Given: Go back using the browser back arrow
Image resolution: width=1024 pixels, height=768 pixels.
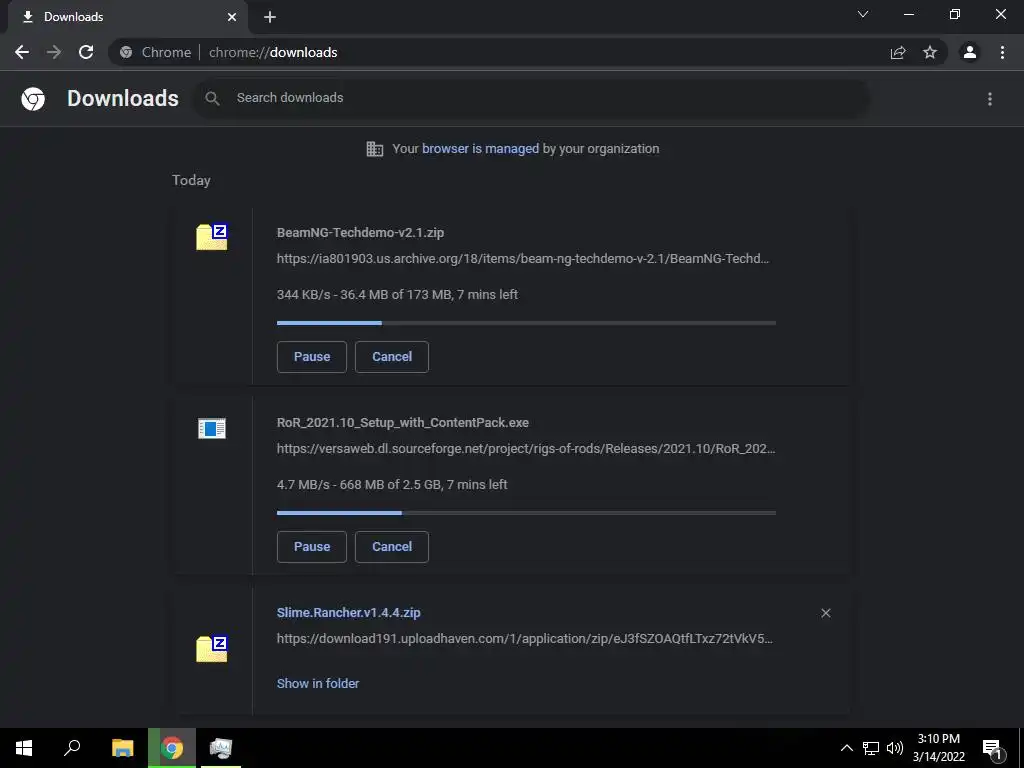Looking at the screenshot, I should 22,52.
